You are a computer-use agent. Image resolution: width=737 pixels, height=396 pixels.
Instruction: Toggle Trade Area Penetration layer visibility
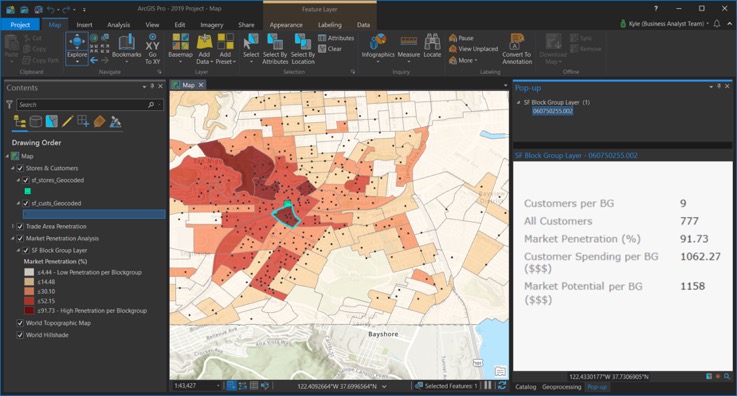20,226
